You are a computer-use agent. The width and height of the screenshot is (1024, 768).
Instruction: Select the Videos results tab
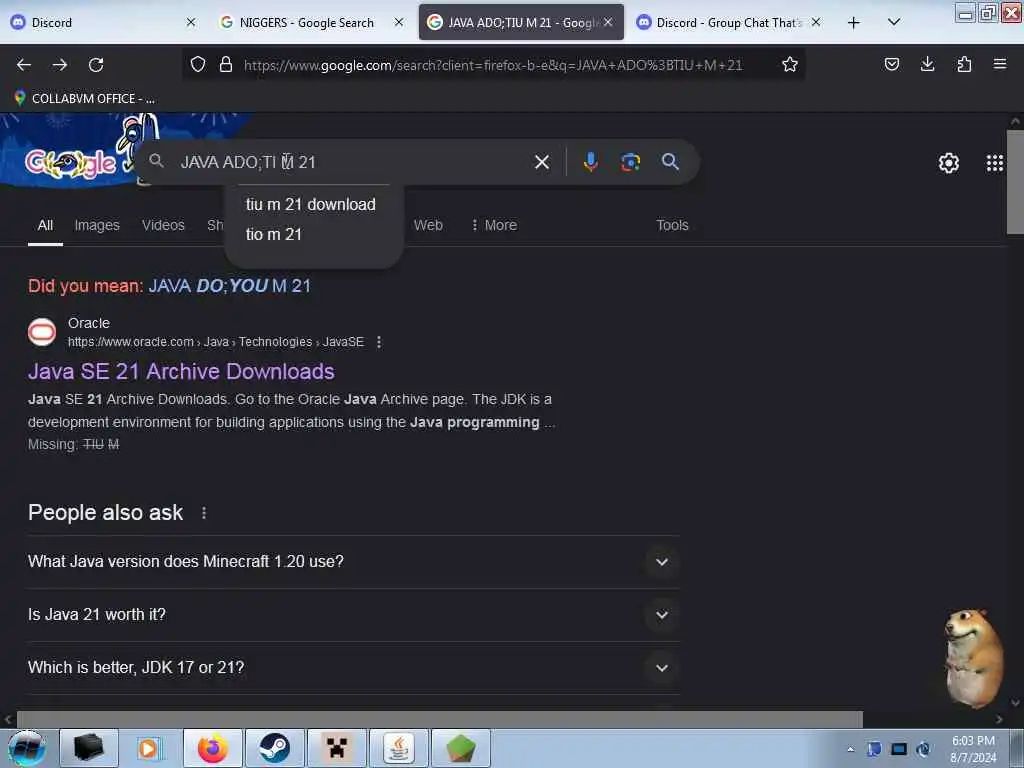tap(163, 225)
